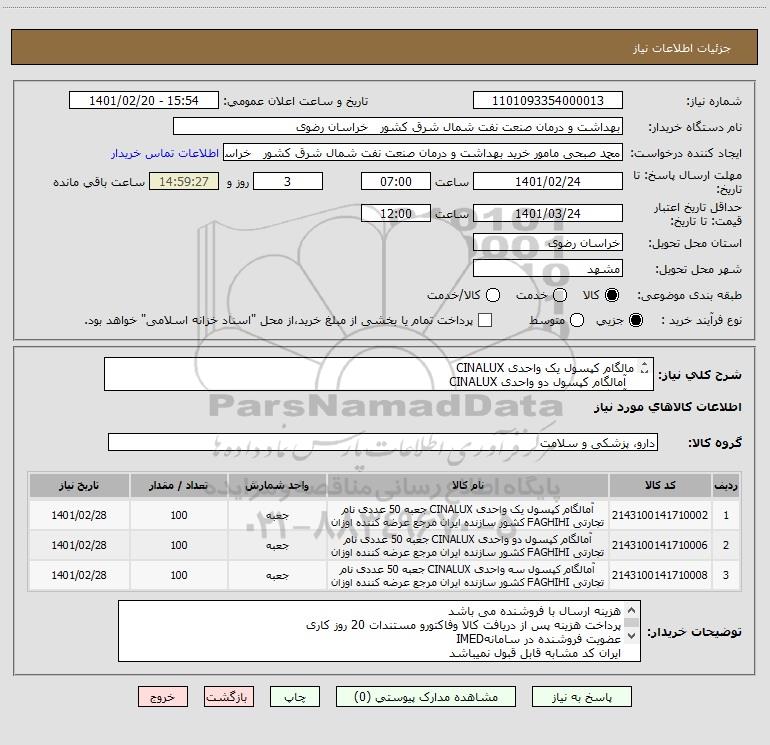Click the واحد شمارش column header
Viewport: 770px width, 745px height.
pos(277,486)
